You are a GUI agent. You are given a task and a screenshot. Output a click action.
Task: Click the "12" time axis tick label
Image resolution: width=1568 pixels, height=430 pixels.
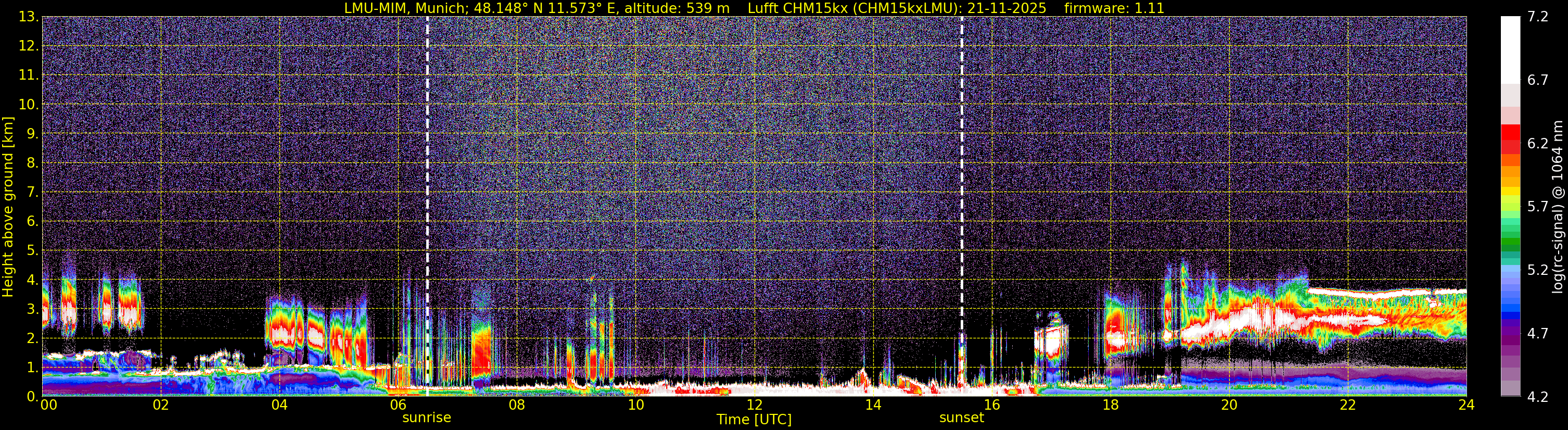click(754, 405)
